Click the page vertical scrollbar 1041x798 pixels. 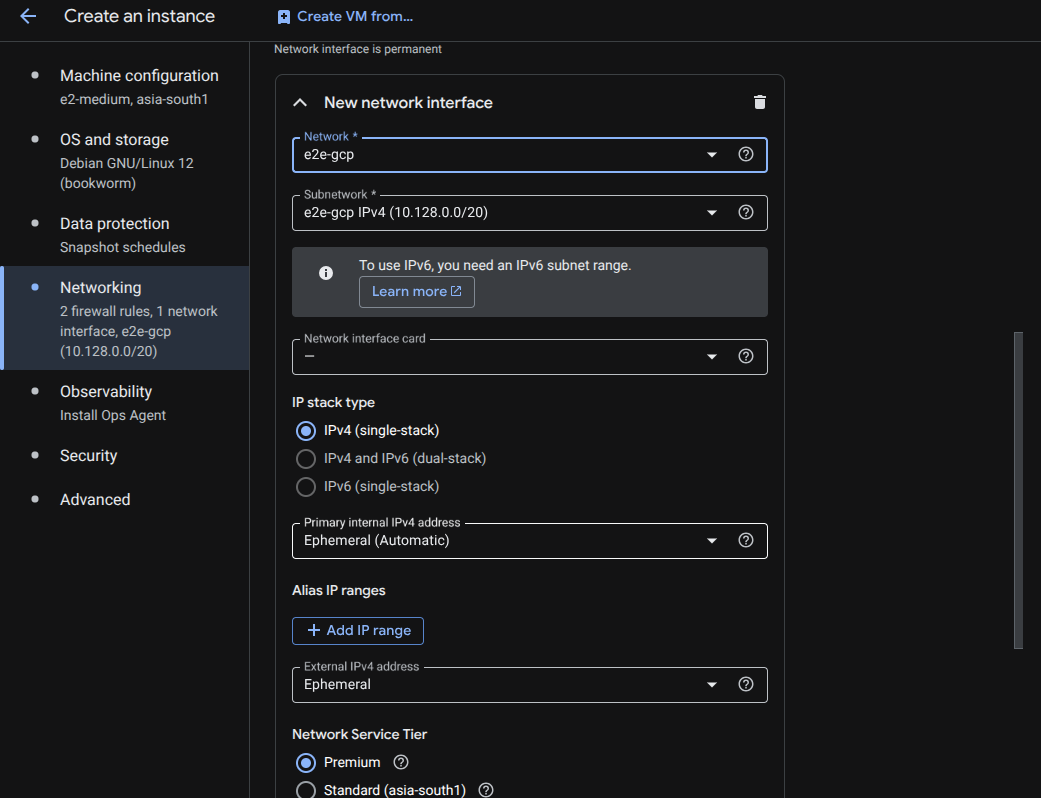1018,490
